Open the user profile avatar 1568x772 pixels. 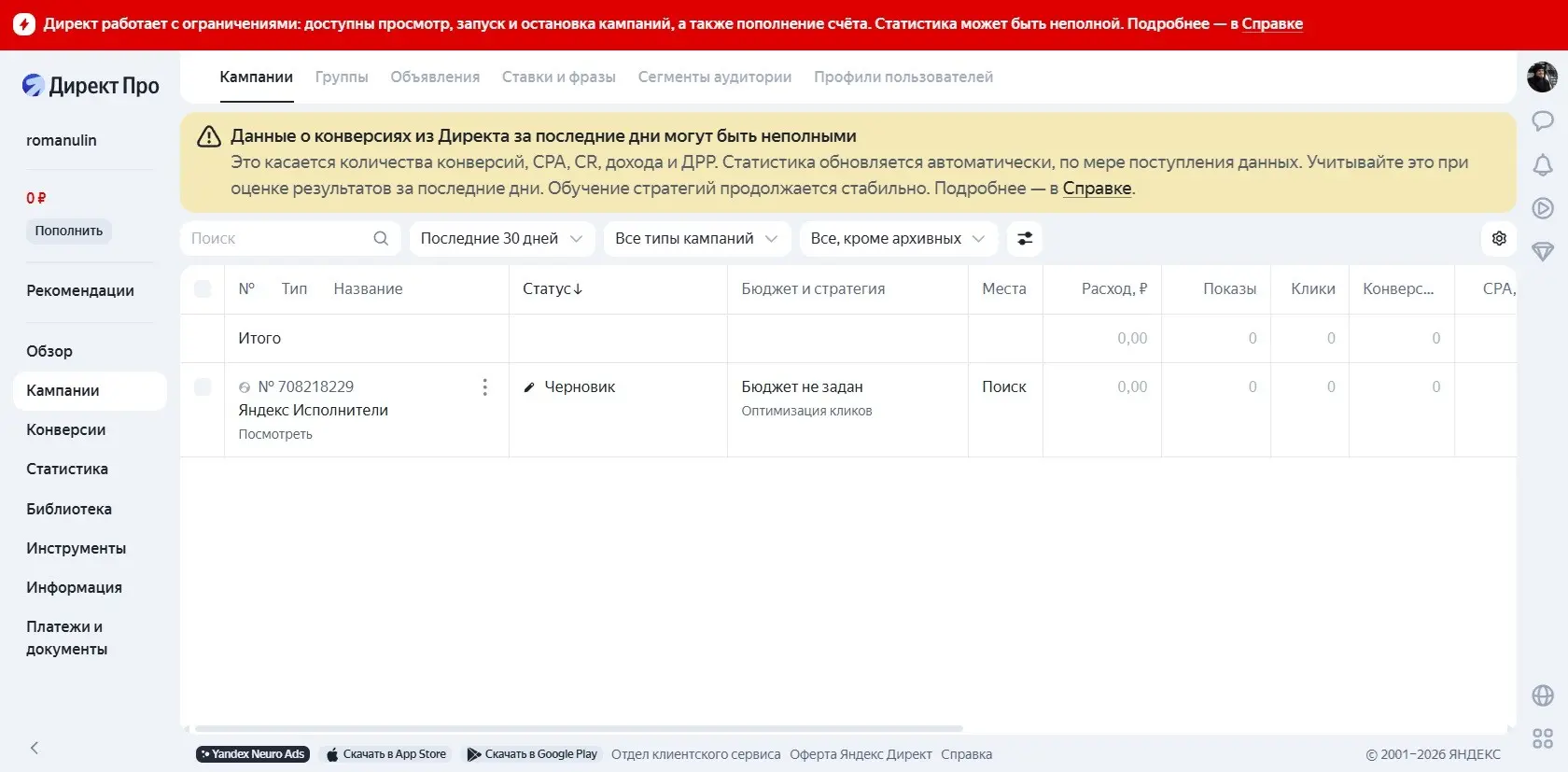1542,77
